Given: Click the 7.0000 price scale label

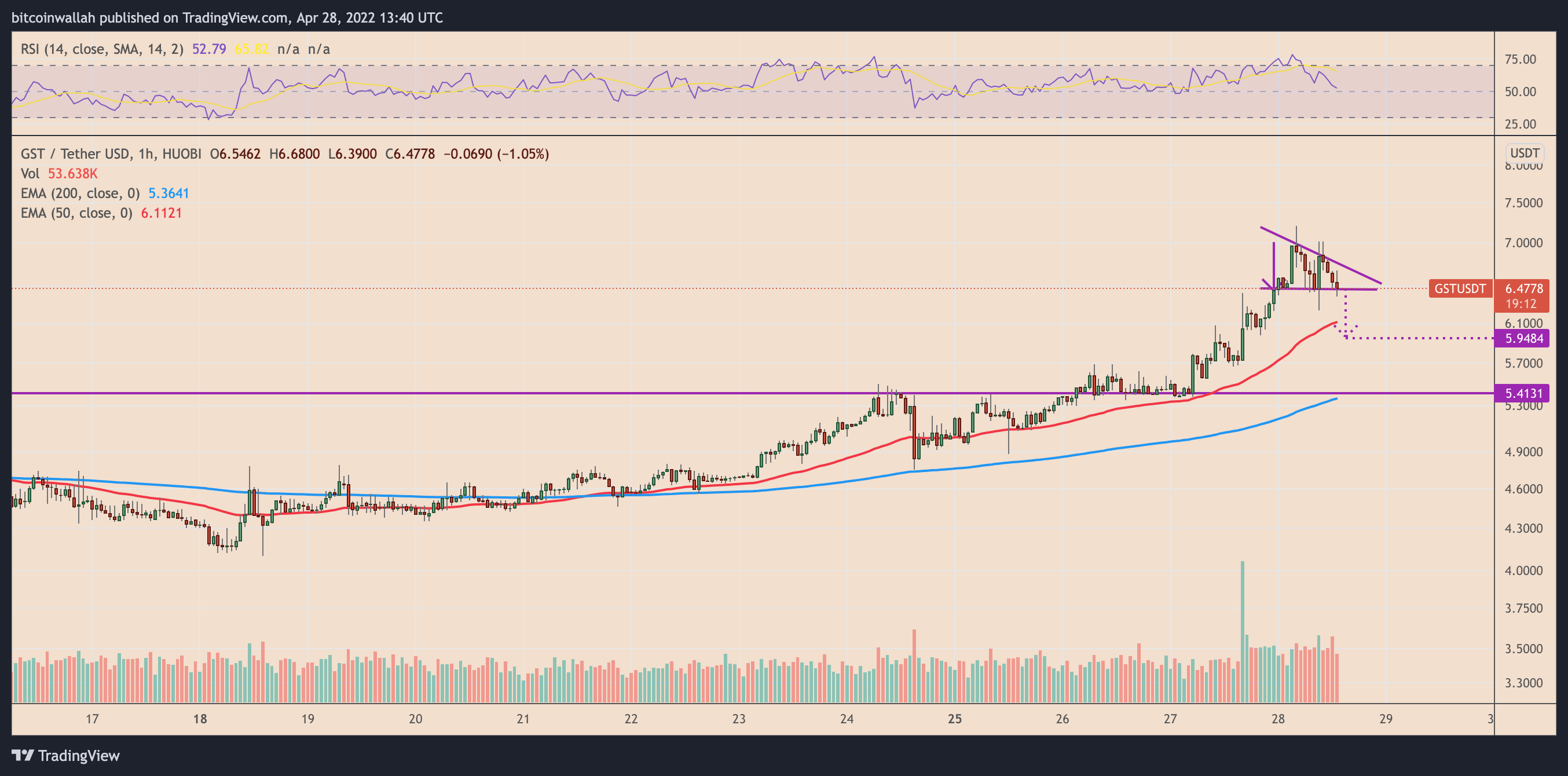Looking at the screenshot, I should (x=1523, y=243).
